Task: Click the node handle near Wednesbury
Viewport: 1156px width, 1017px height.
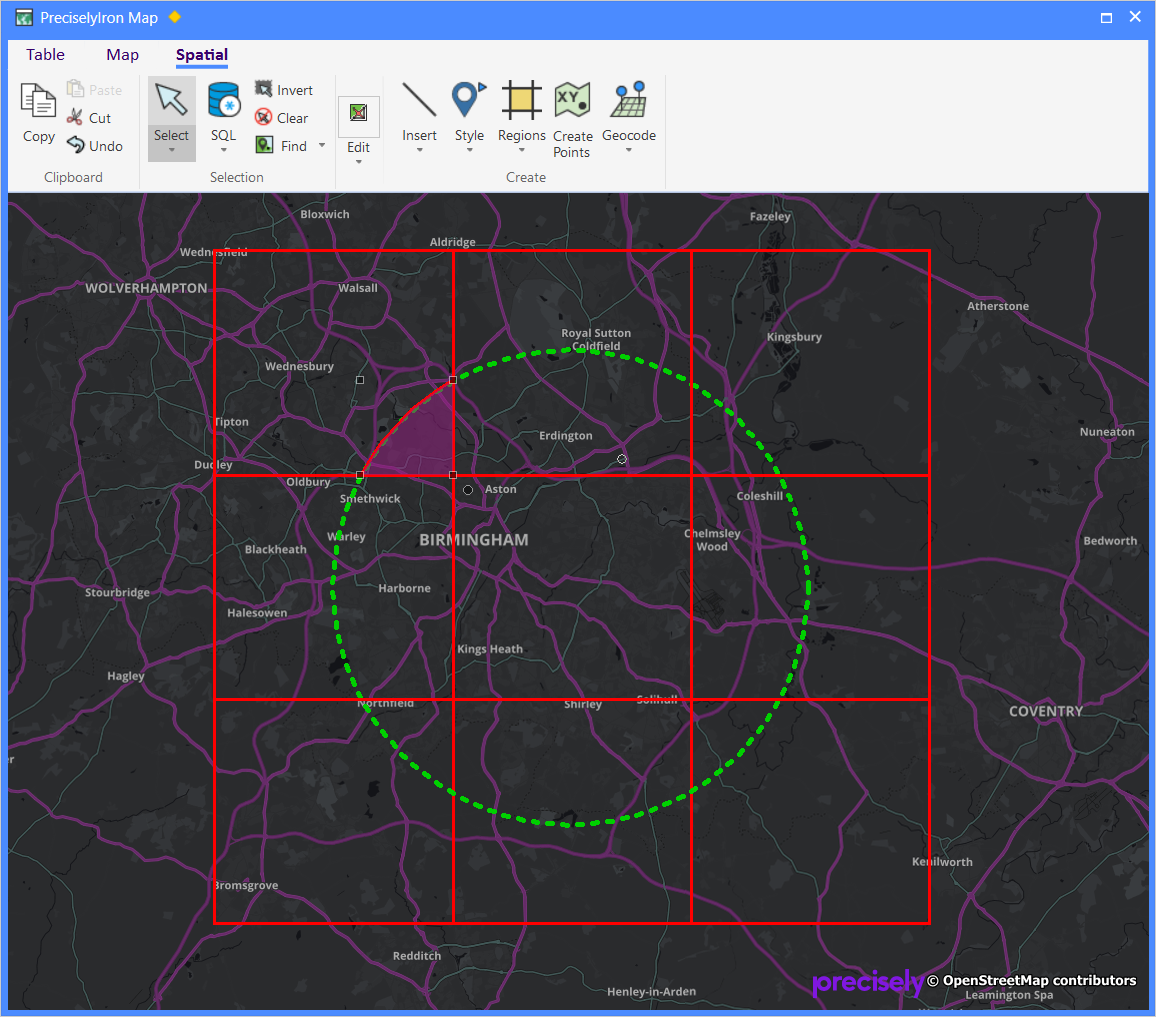Action: pos(360,380)
